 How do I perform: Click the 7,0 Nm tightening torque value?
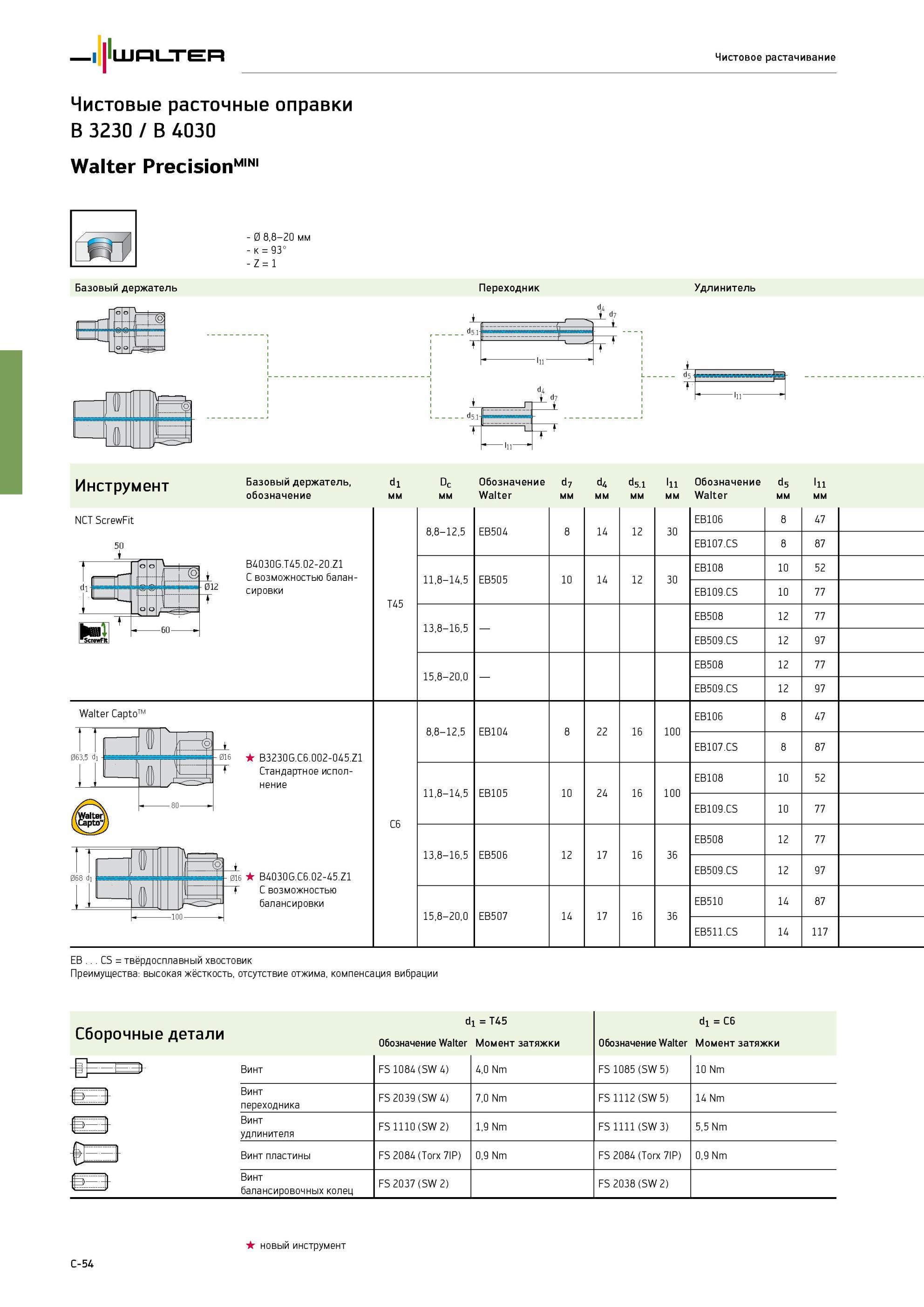pos(491,1098)
